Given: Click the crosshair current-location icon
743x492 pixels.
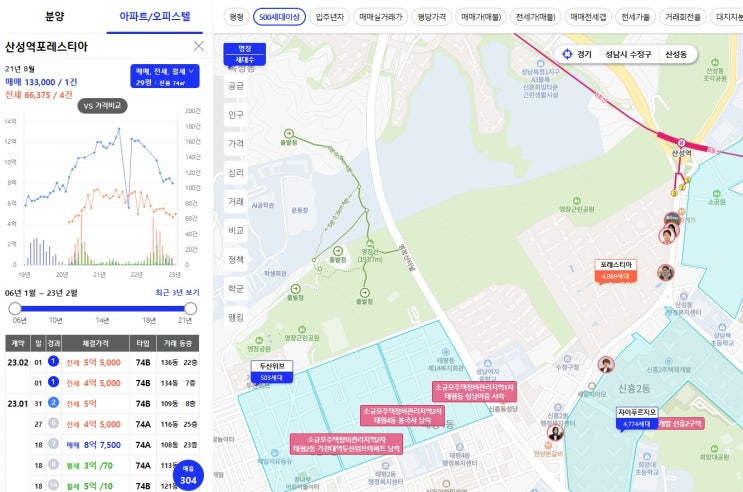Looking at the screenshot, I should pos(567,54).
